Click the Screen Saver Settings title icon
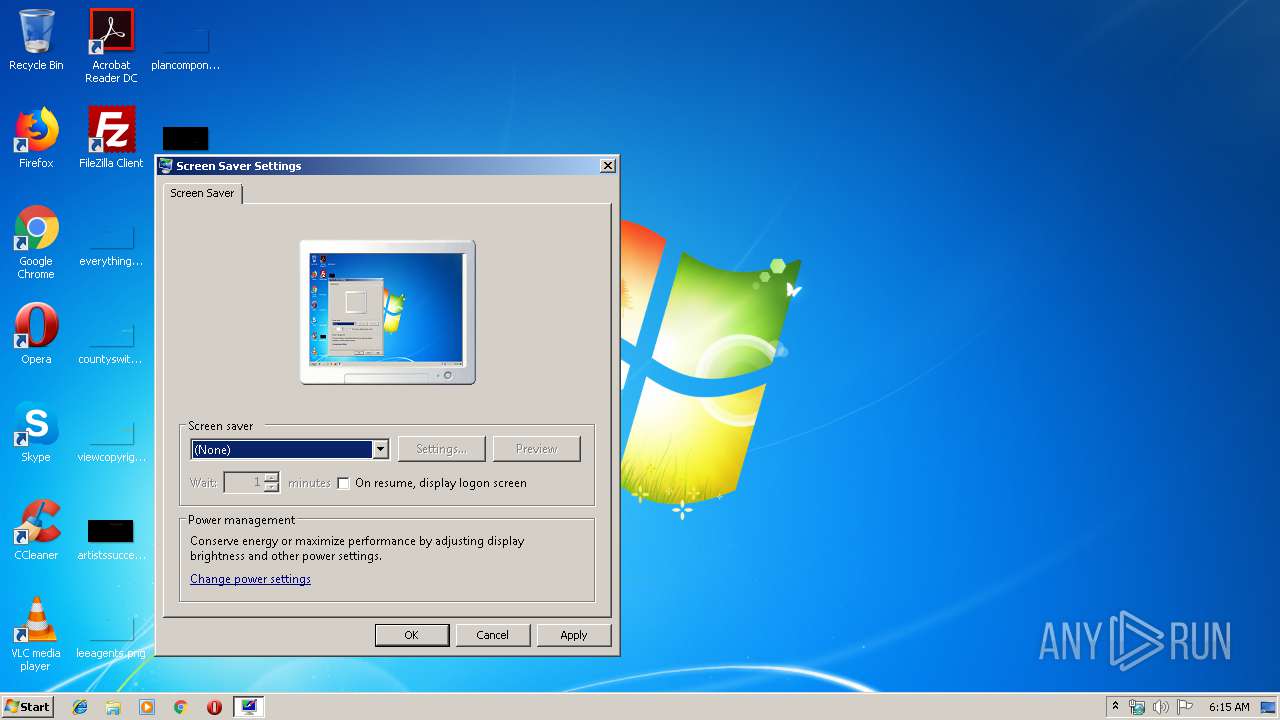Image resolution: width=1280 pixels, height=720 pixels. click(x=166, y=166)
